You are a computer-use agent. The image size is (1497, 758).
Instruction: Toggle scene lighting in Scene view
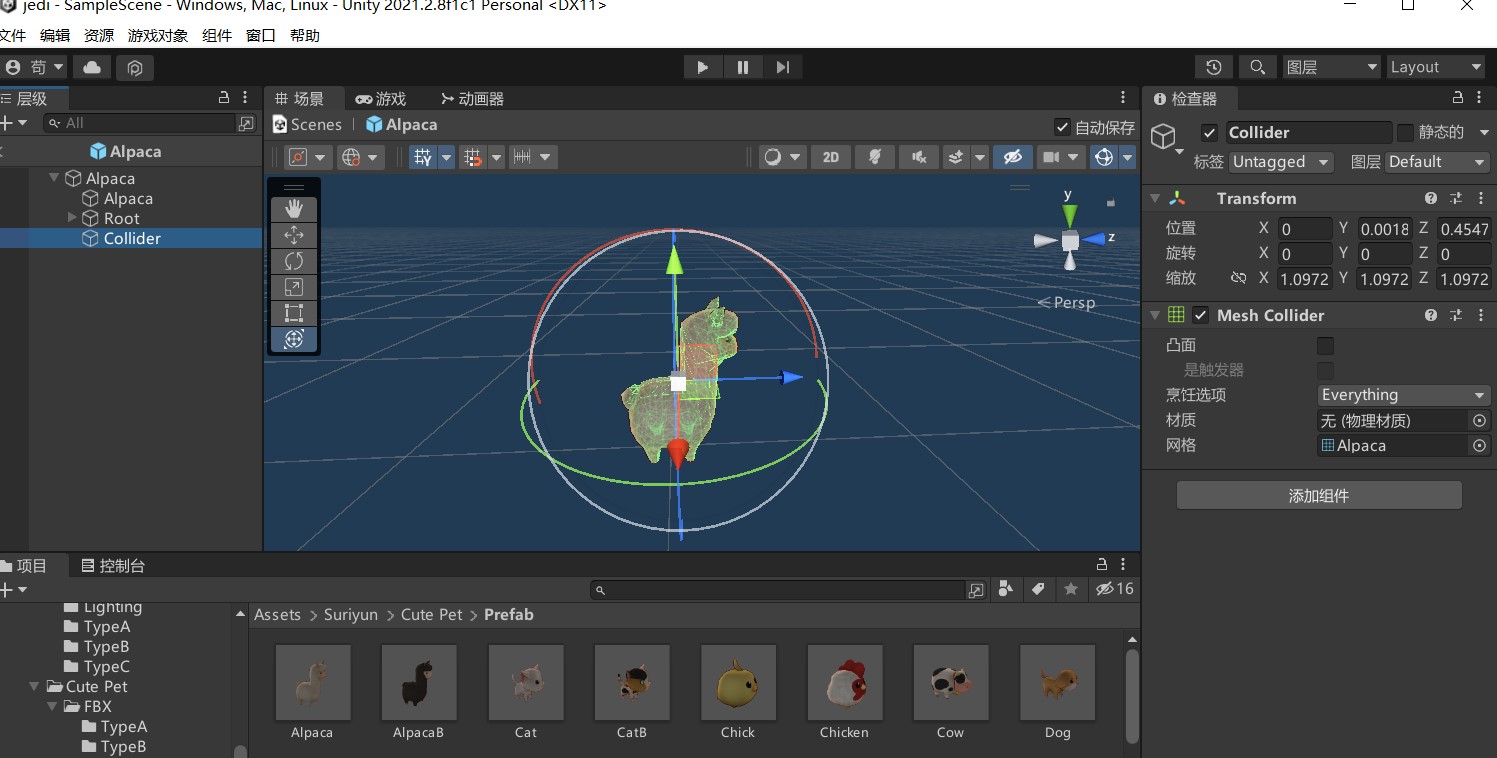coord(874,156)
